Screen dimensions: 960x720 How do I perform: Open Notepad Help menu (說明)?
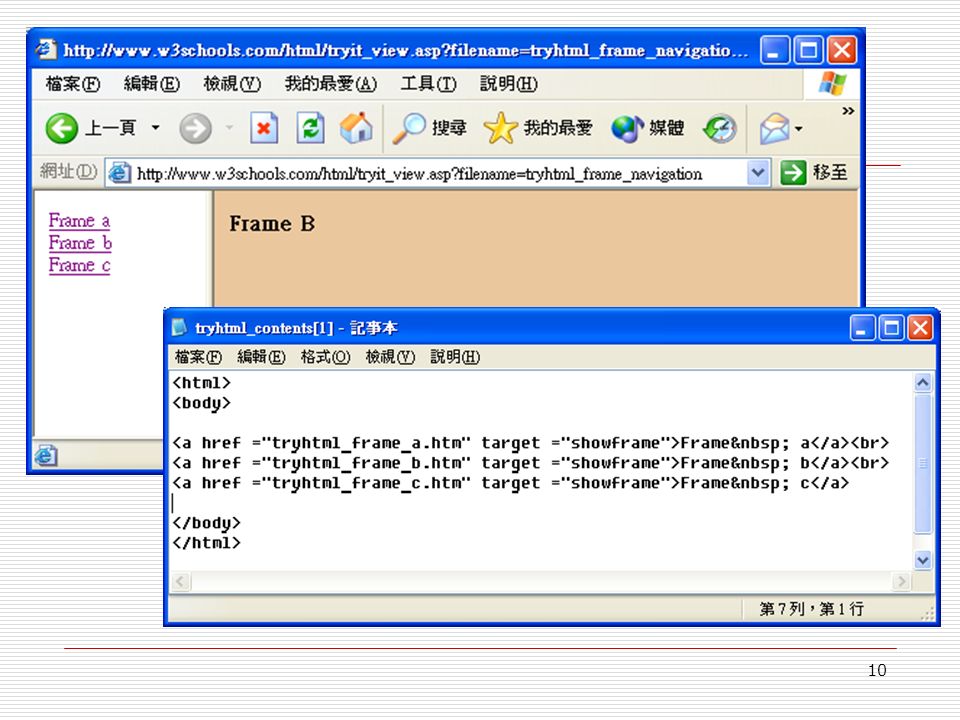coord(455,356)
